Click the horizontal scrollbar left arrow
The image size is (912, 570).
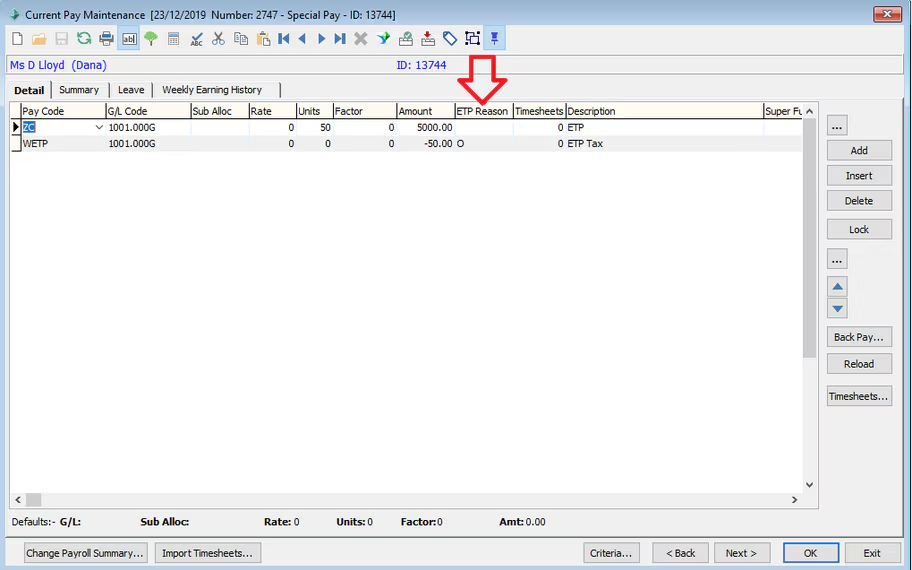click(18, 500)
